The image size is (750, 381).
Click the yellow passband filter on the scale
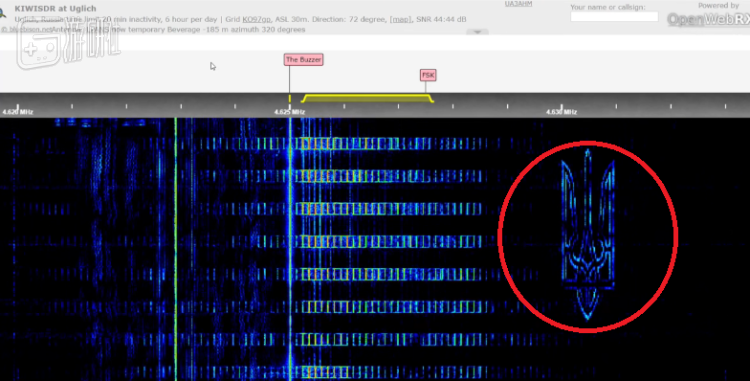click(367, 98)
